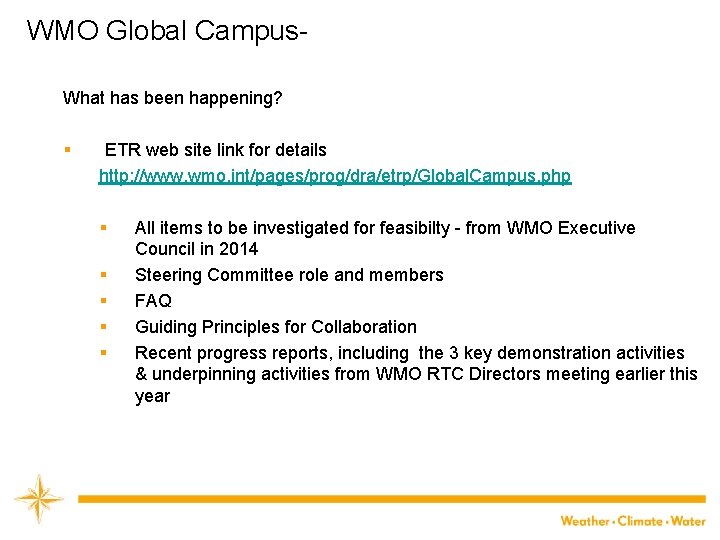The image size is (720, 540).
Task: Select the 'Recent progress reports' bullet text
Action: [x=416, y=374]
